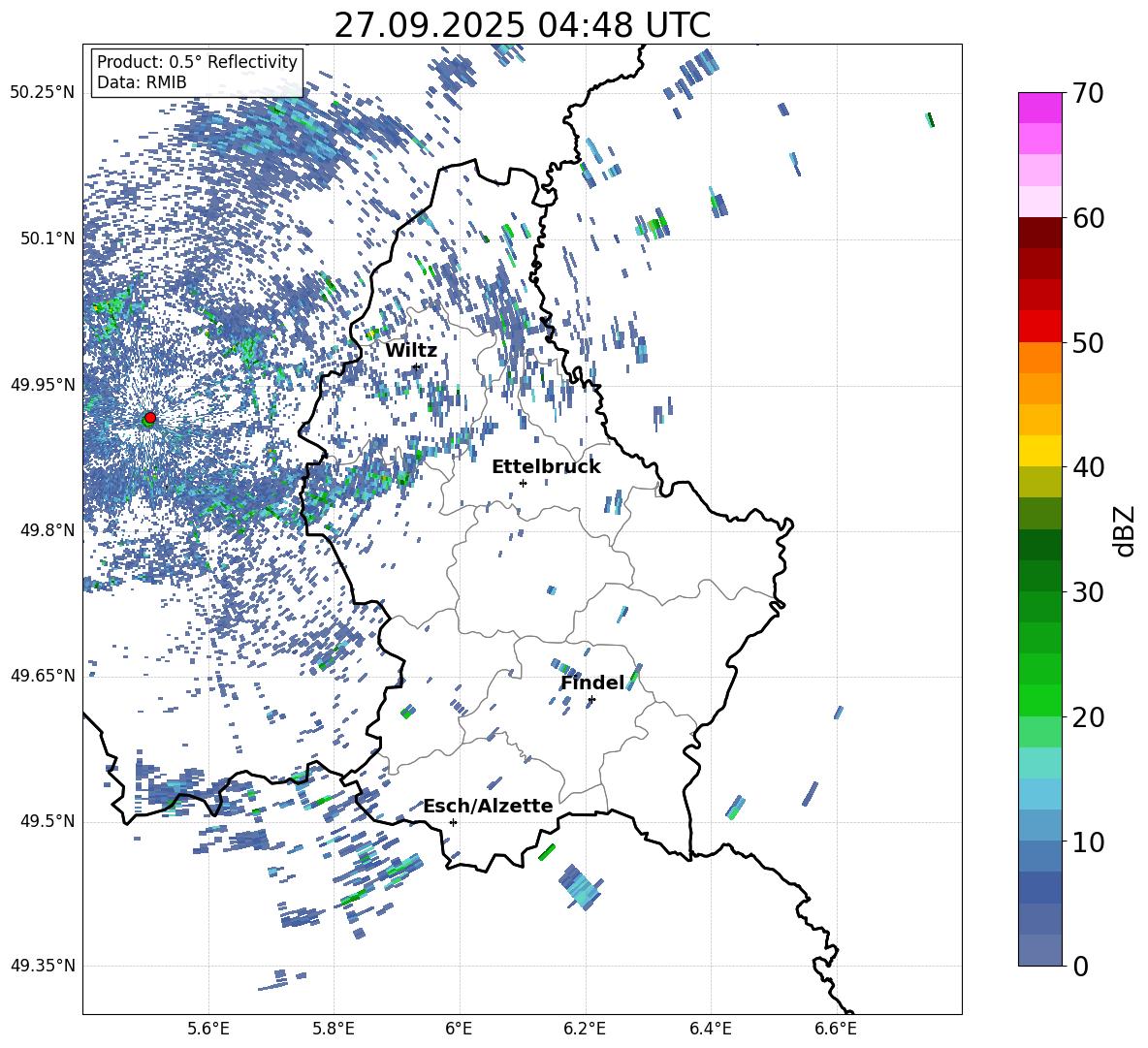Pick the dark red swatch just below 60

pyautogui.click(x=1040, y=233)
